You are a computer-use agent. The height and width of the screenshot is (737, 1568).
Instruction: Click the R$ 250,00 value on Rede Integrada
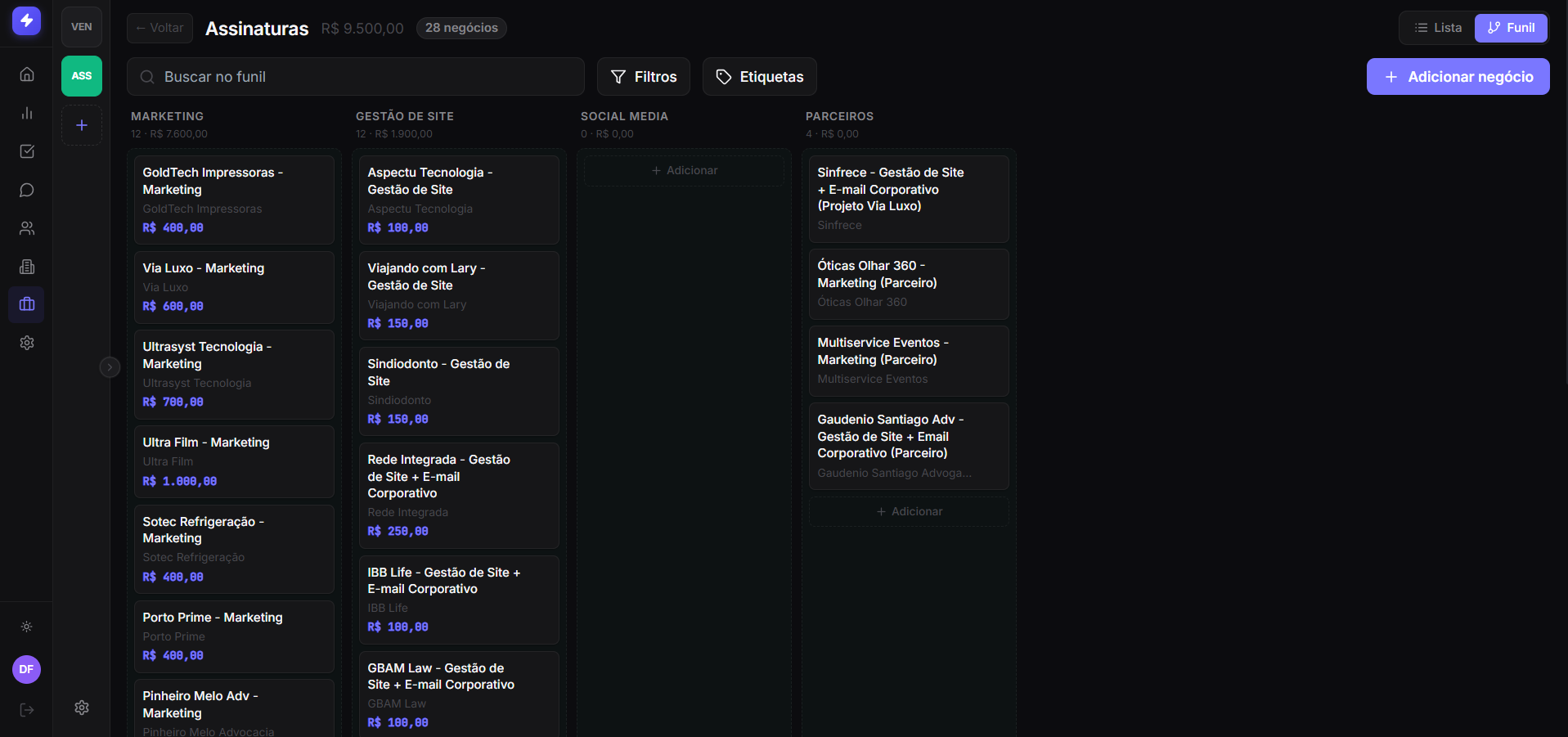coord(398,532)
